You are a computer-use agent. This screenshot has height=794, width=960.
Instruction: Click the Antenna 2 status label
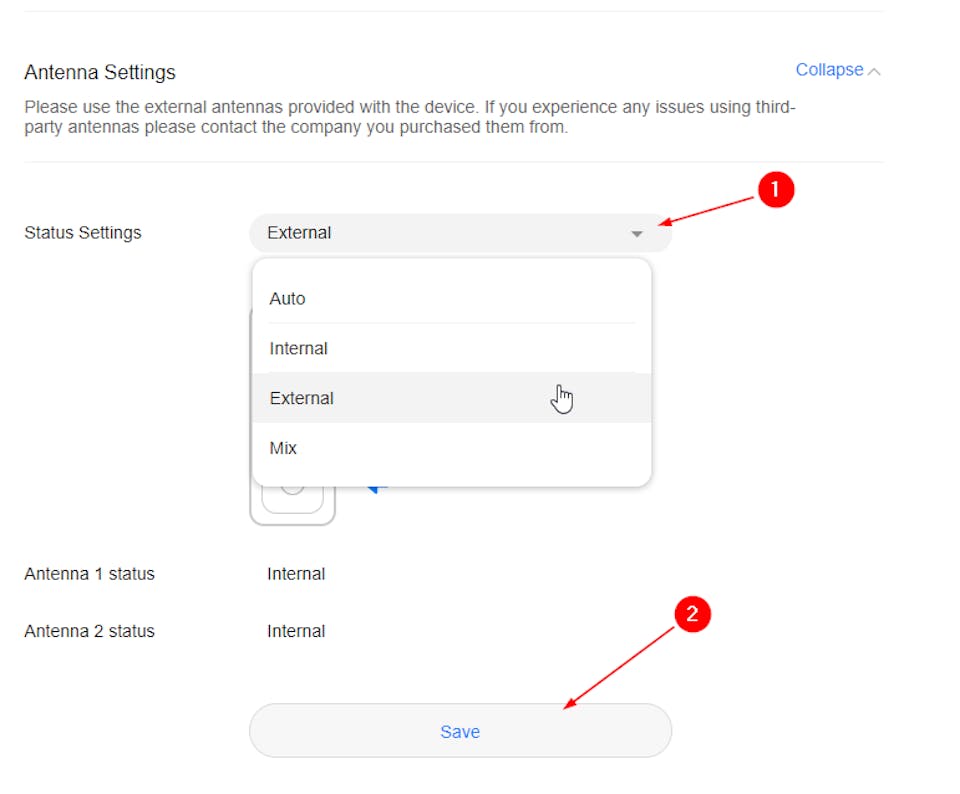coord(90,631)
